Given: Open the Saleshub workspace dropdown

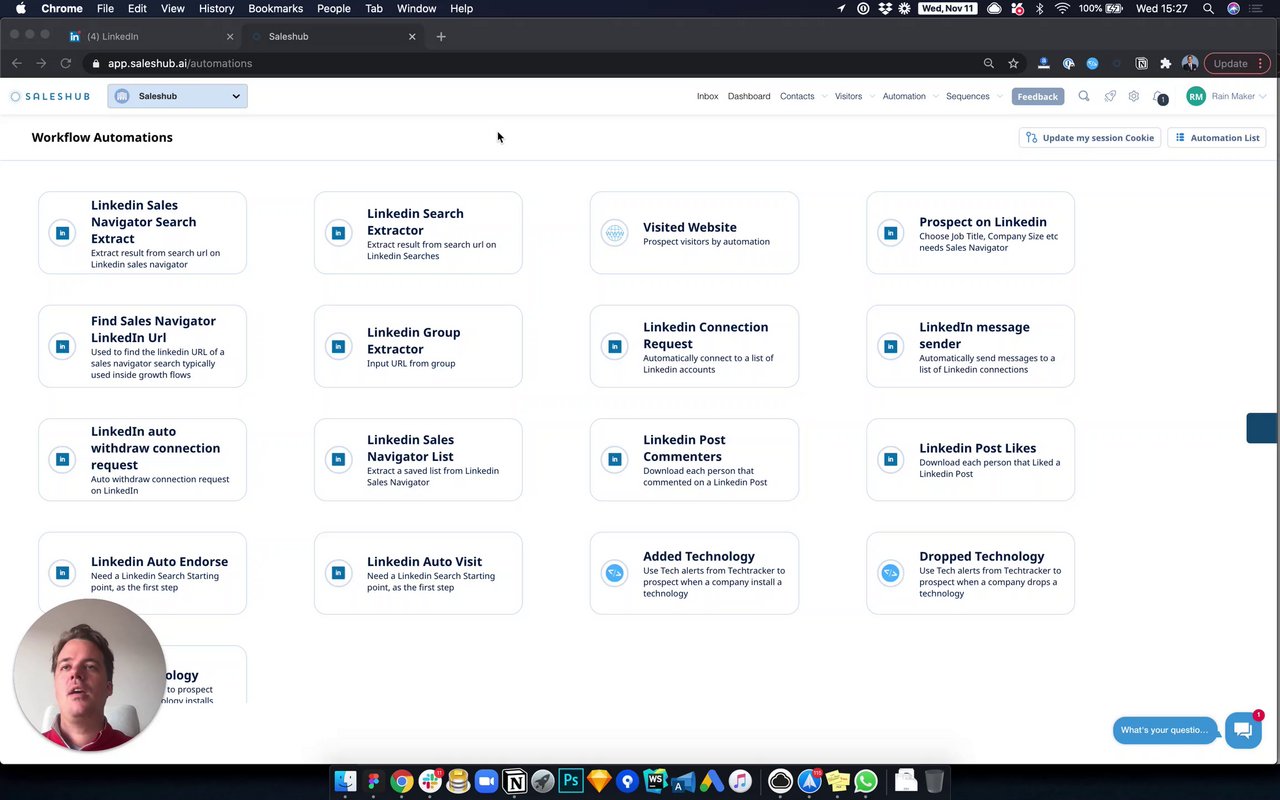Looking at the screenshot, I should click(x=177, y=96).
